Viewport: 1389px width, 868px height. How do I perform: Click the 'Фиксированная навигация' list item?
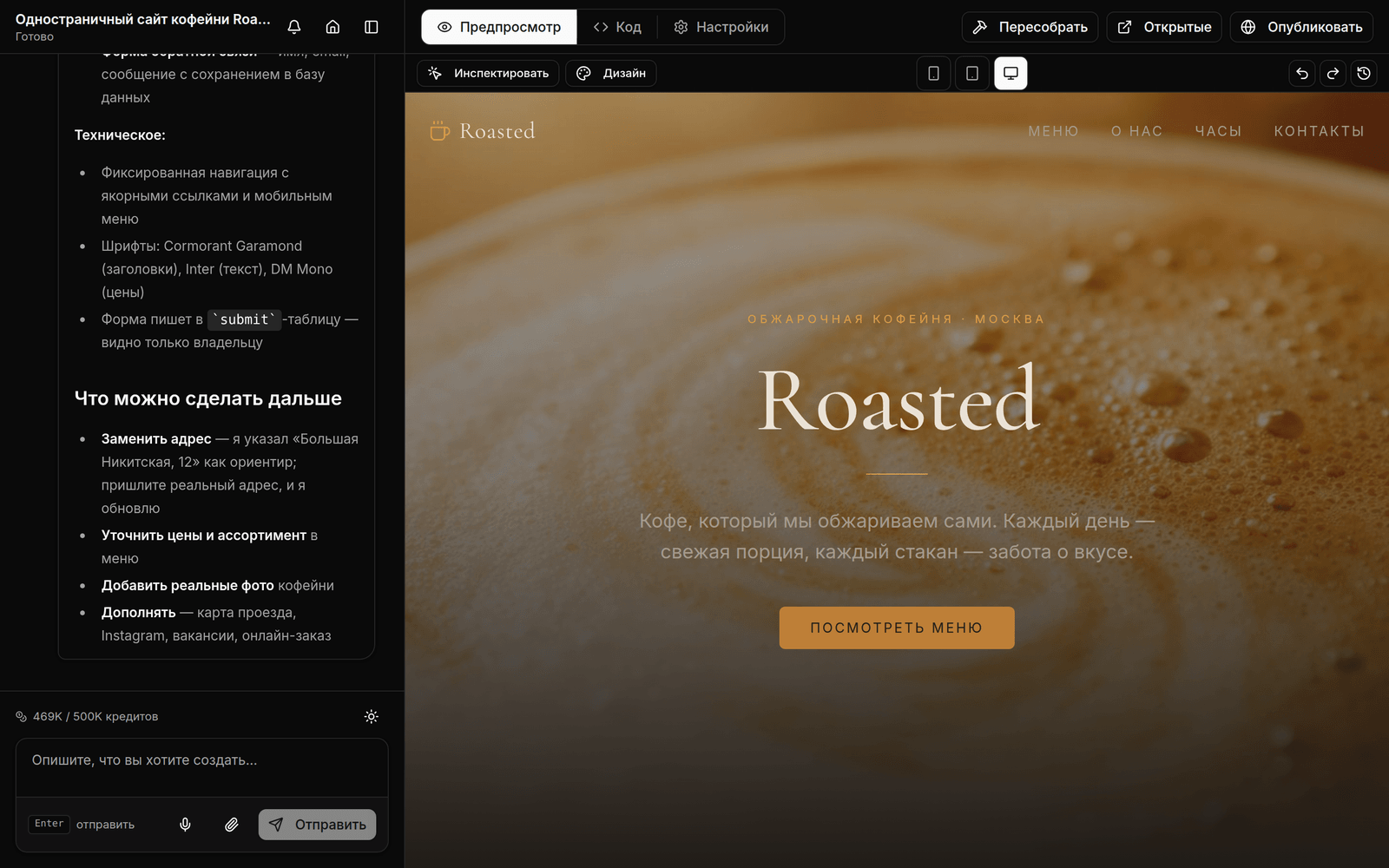click(217, 196)
